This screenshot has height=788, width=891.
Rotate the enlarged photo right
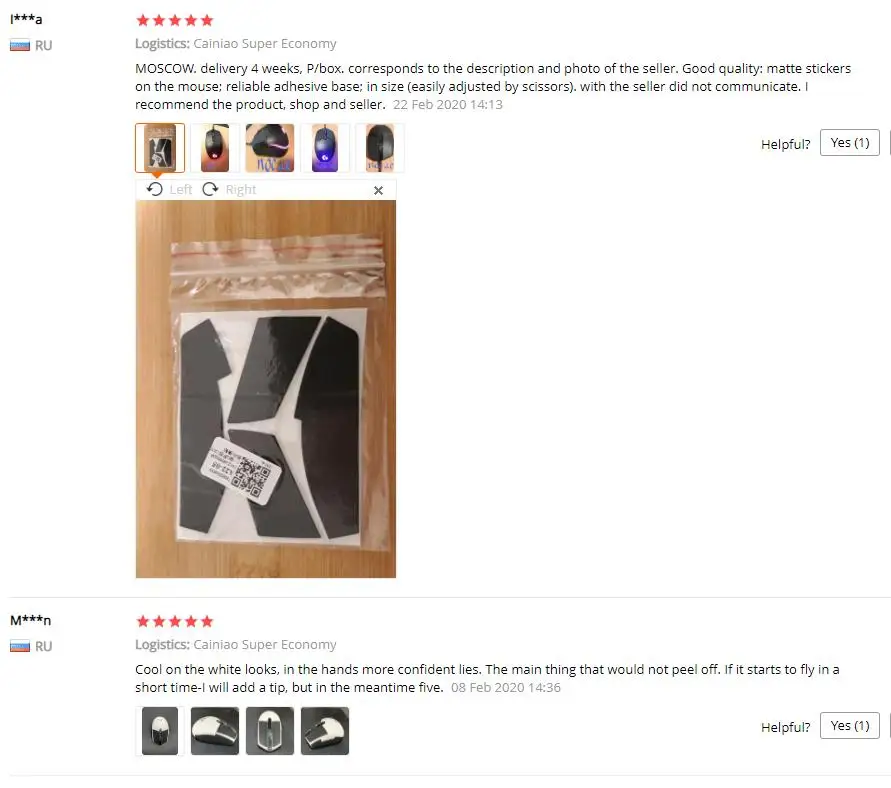click(x=229, y=189)
